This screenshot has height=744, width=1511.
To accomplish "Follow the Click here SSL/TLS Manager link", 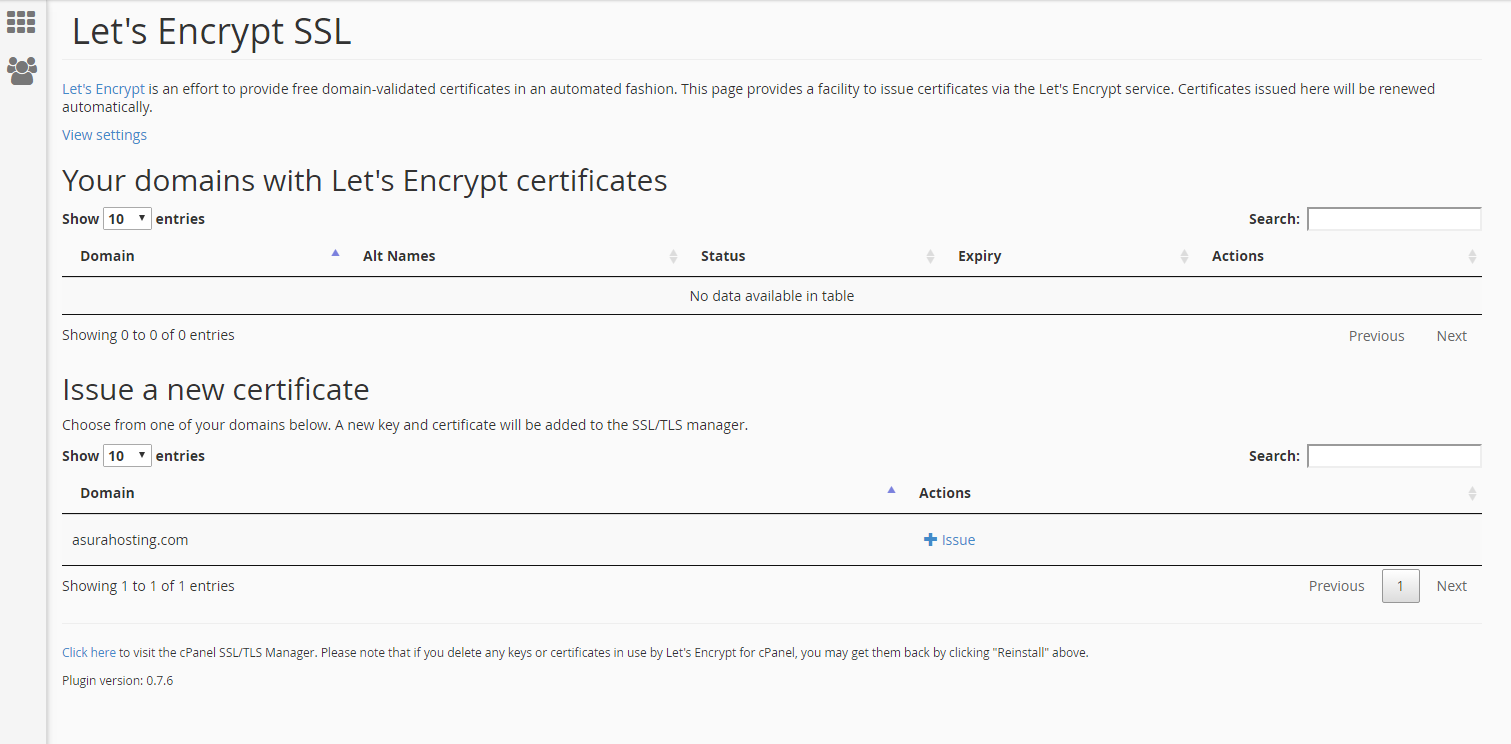I will pos(89,652).
